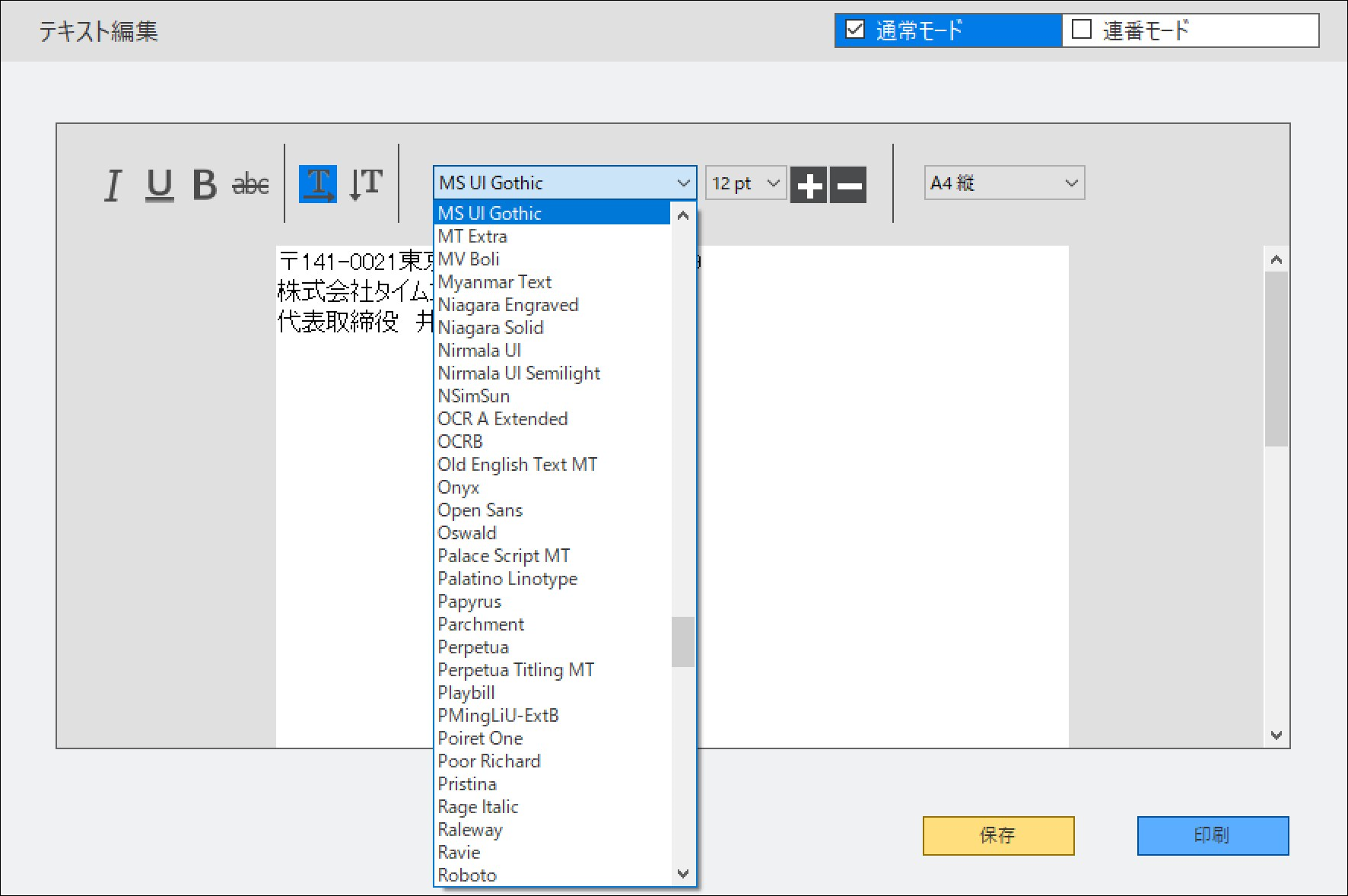
Task: Select Poor Richard font
Action: [x=553, y=761]
